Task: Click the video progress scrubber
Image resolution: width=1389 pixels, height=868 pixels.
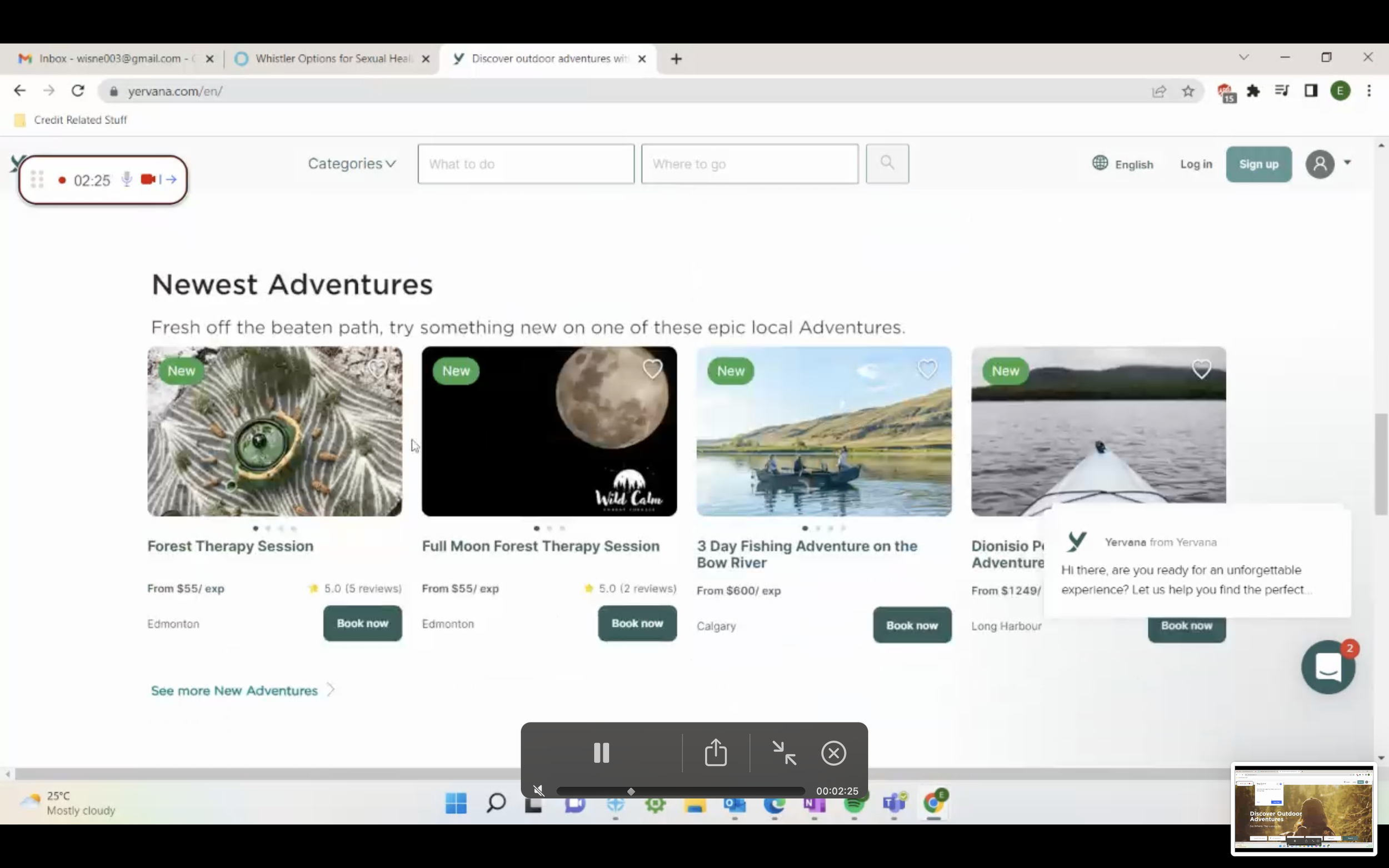Action: pyautogui.click(x=631, y=792)
